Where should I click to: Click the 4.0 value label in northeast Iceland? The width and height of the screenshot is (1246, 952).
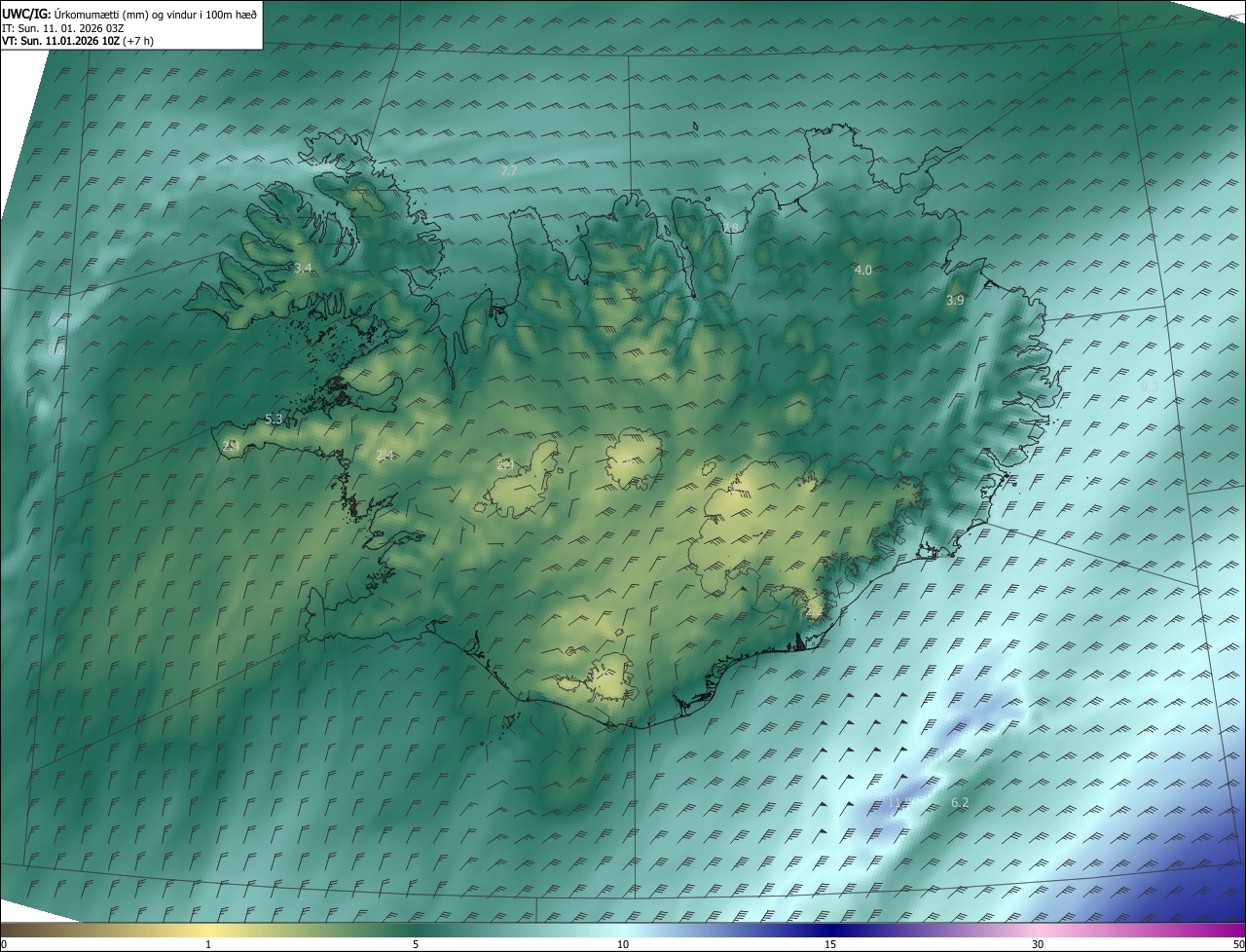[862, 271]
